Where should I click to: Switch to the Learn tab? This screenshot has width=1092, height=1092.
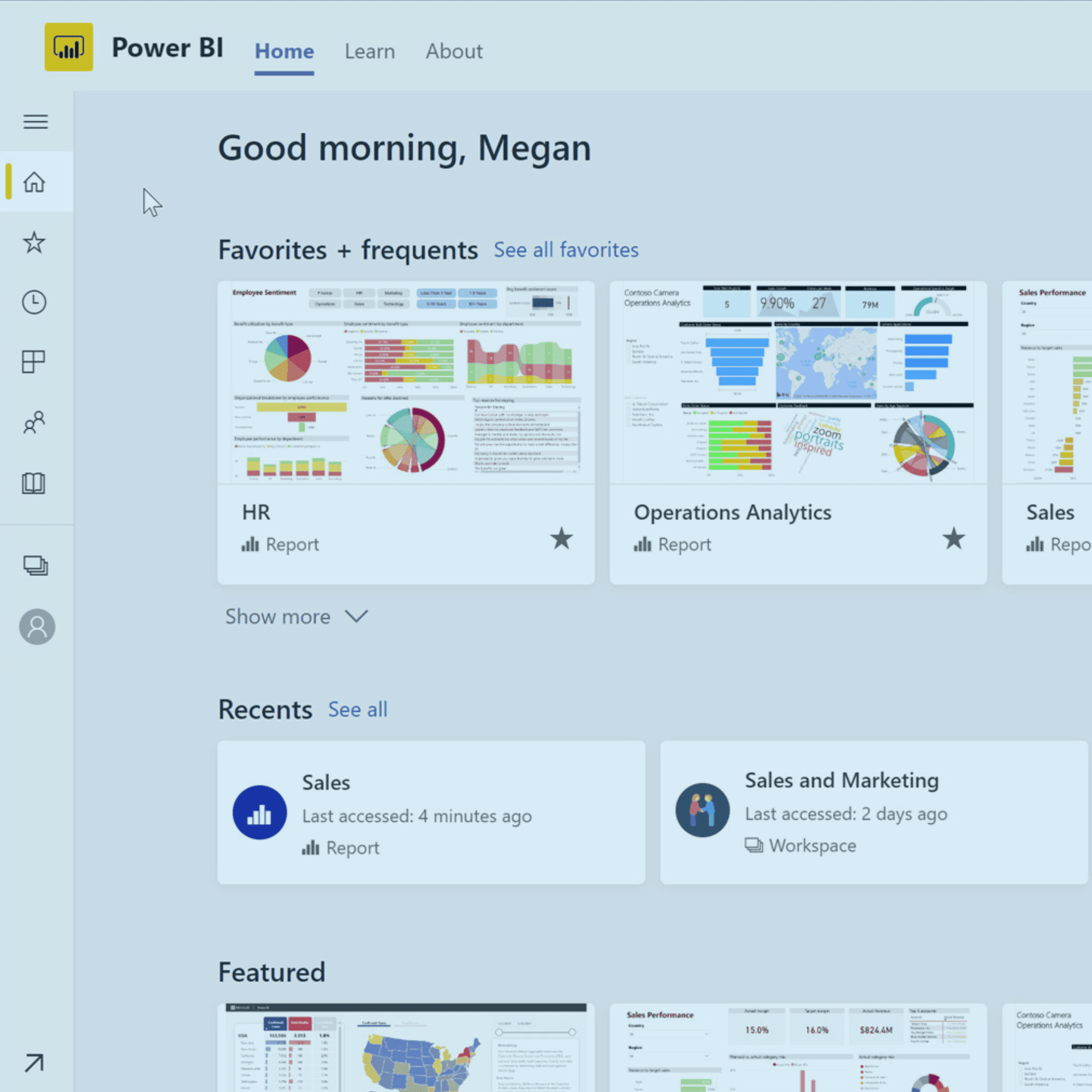coord(370,51)
